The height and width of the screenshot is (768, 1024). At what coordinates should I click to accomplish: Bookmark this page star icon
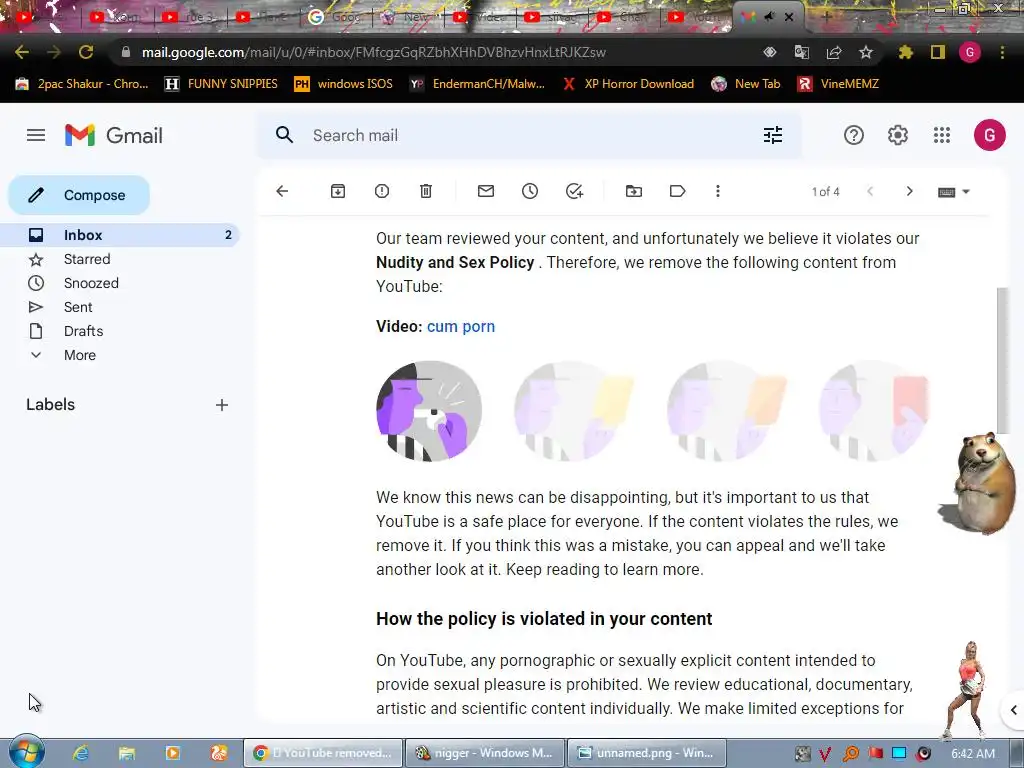(x=866, y=52)
